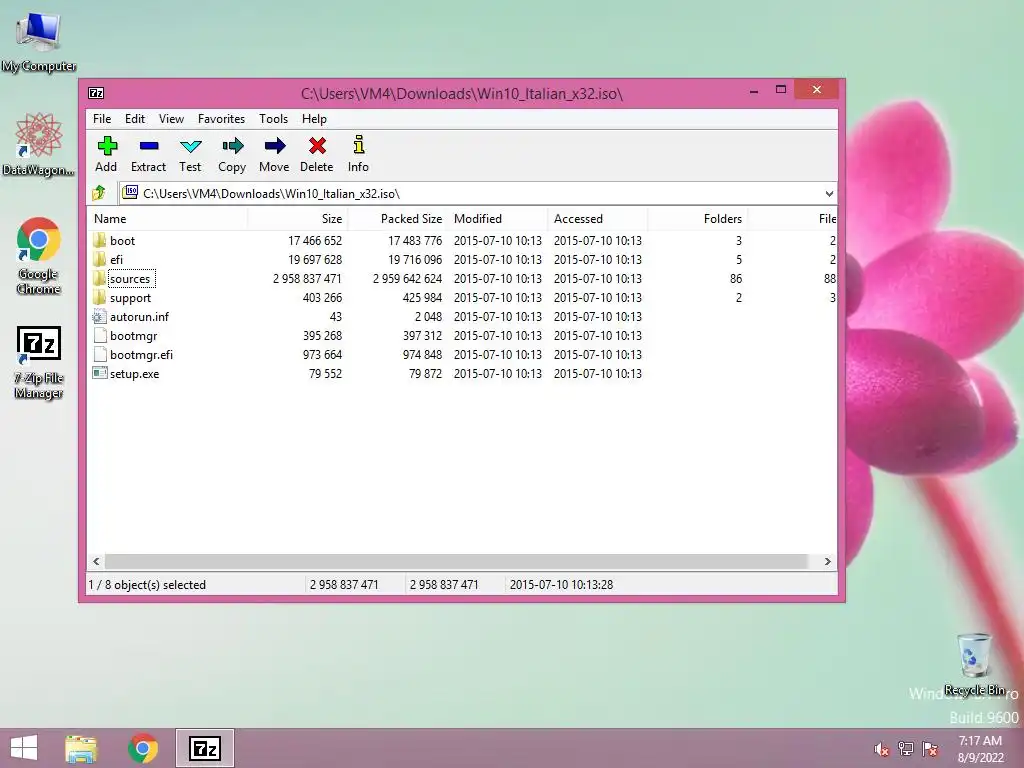Open the Edit menu
1024x768 pixels.
[135, 119]
